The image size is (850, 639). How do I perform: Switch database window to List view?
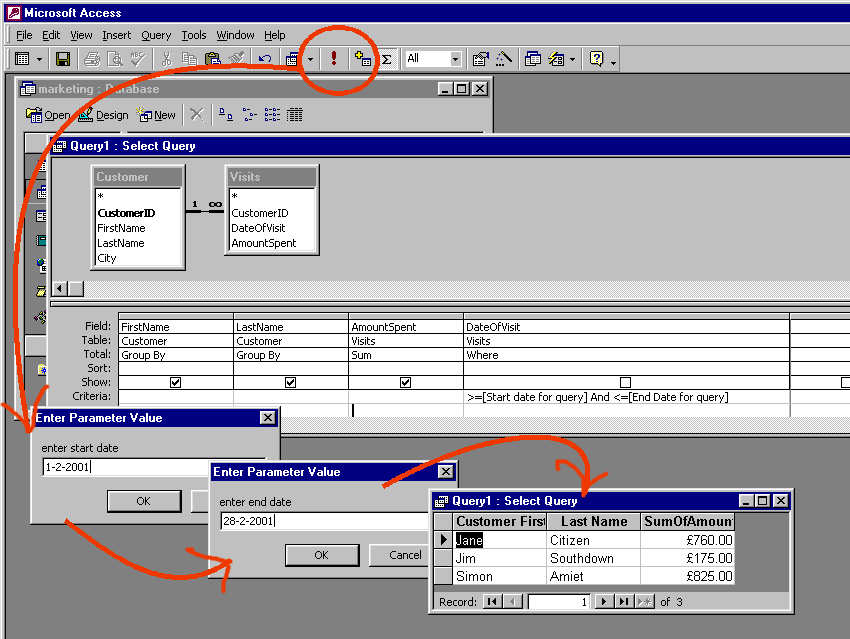click(x=272, y=114)
